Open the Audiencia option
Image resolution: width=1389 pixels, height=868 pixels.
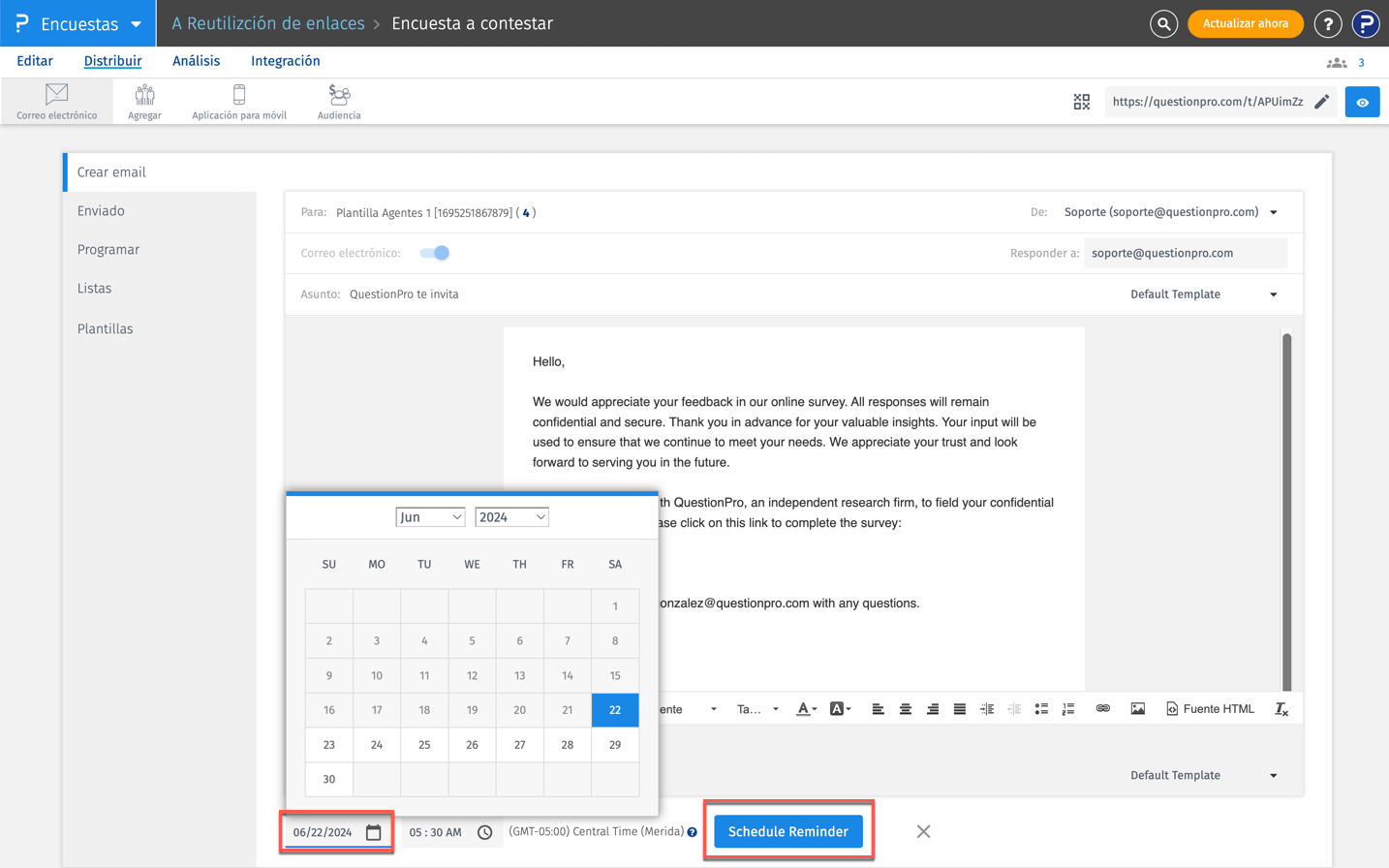[339, 102]
